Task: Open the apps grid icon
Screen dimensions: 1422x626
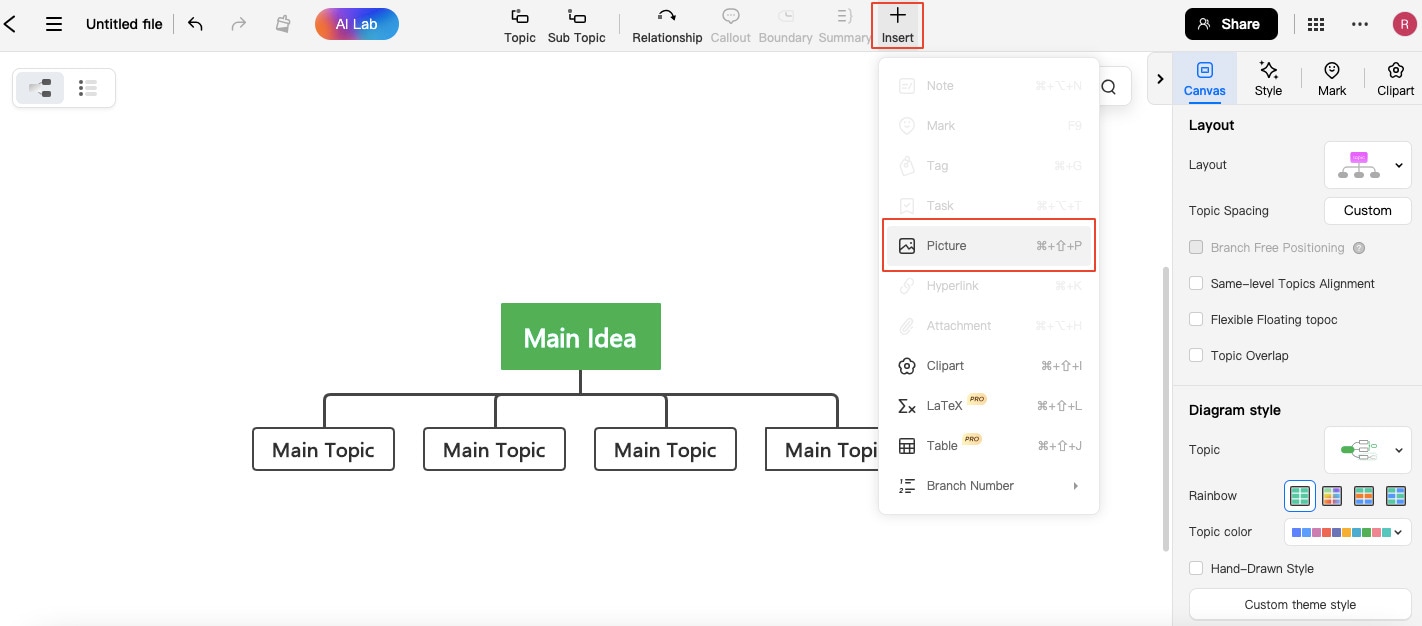Action: 1316,24
